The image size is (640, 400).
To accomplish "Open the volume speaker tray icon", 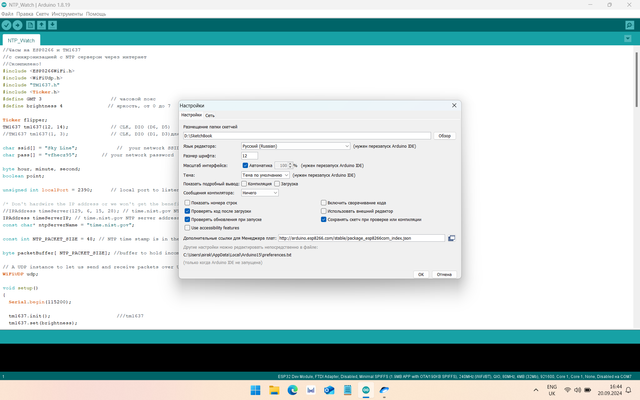I will 577,390.
